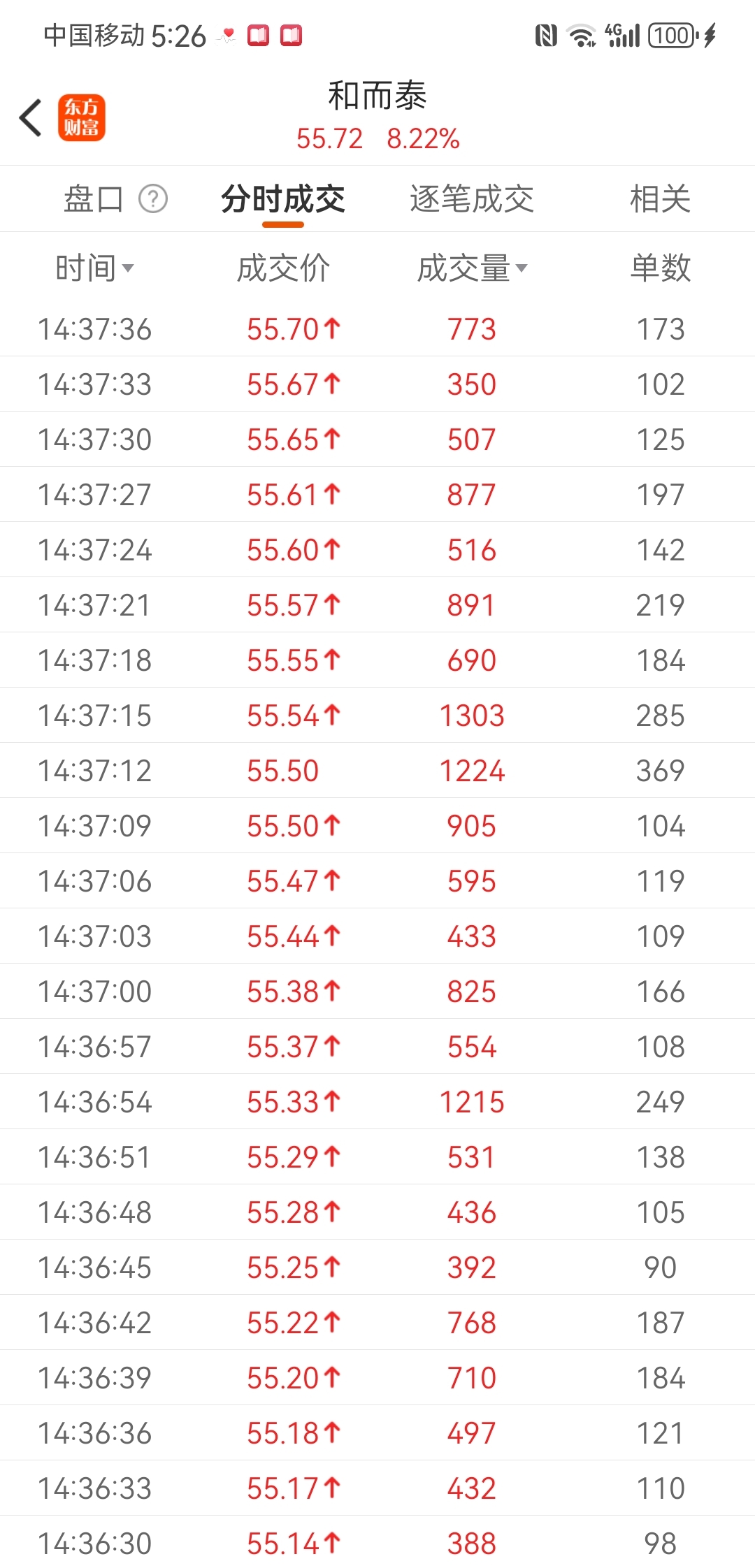Sort by the 成交量 column dropdown
This screenshot has height=1568, width=755.
point(472,268)
